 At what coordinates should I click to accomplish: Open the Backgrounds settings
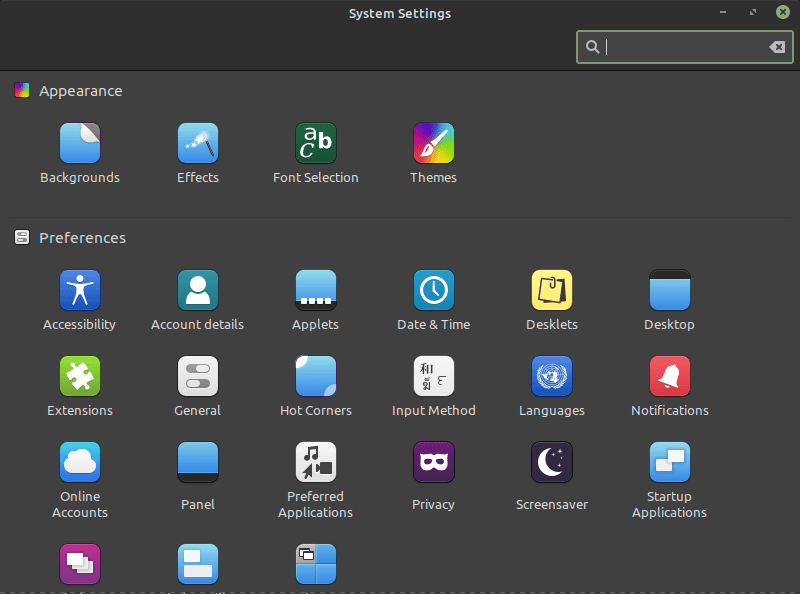pos(80,144)
